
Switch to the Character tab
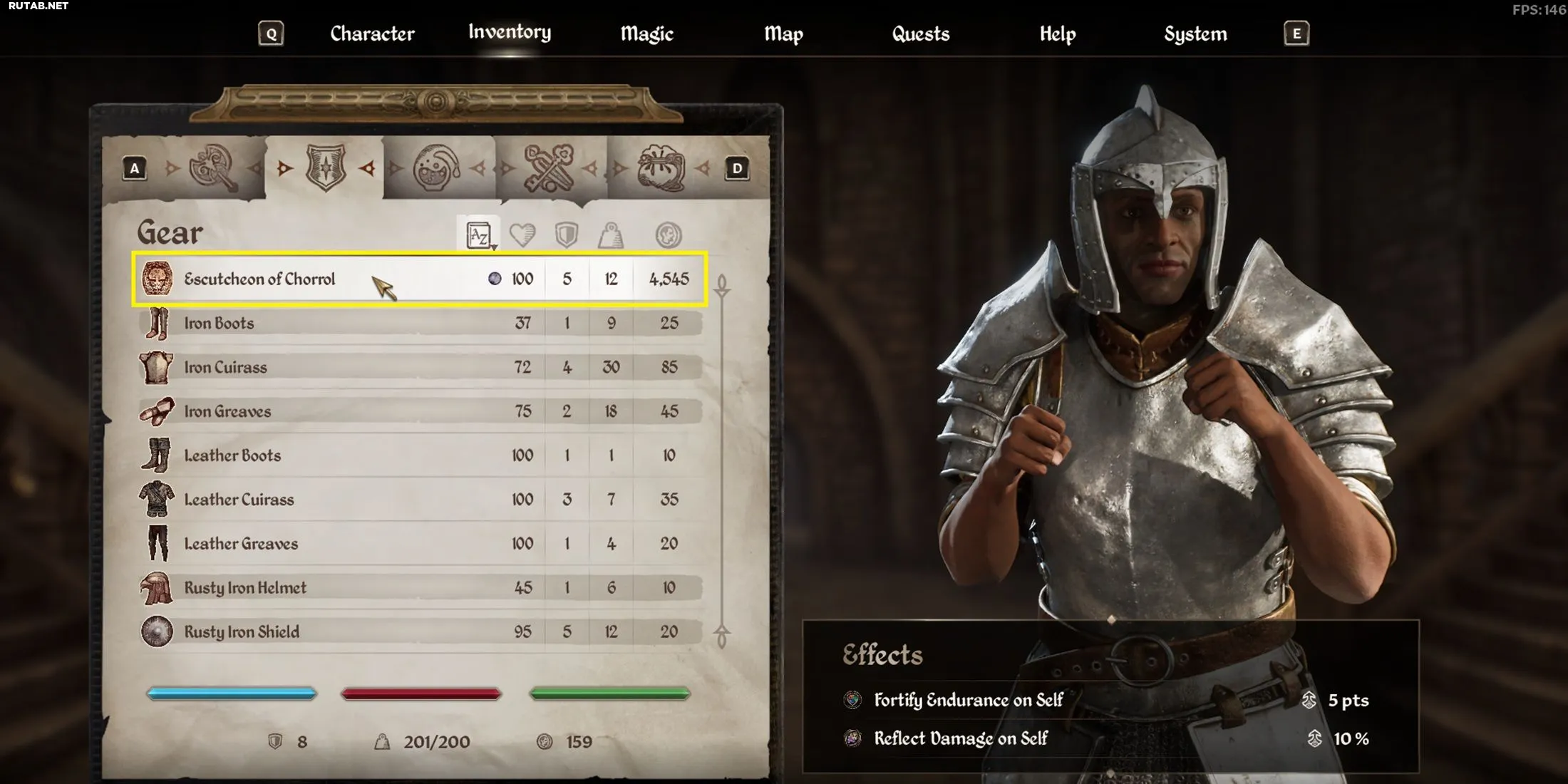372,33
